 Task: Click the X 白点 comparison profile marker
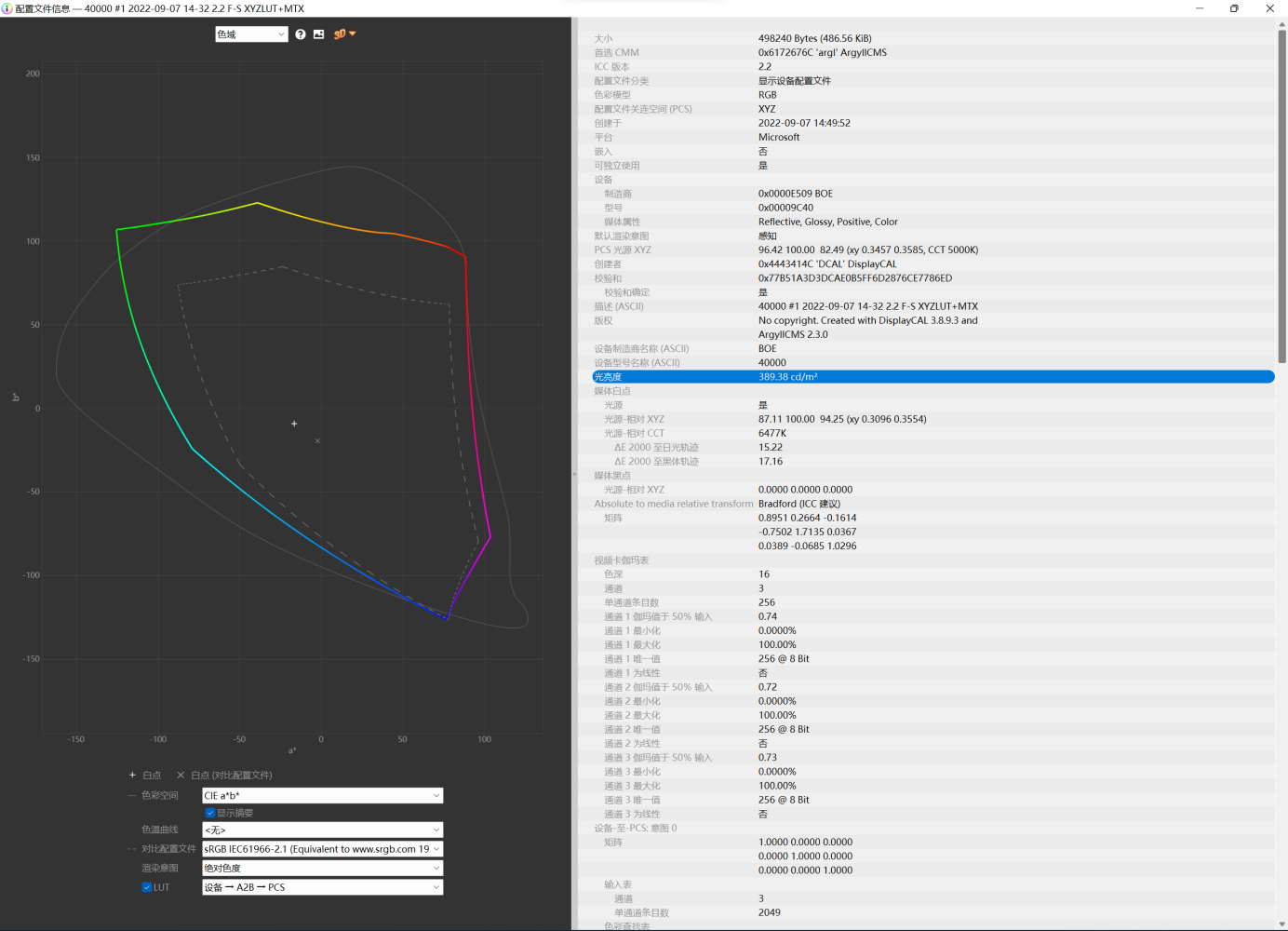pos(181,776)
